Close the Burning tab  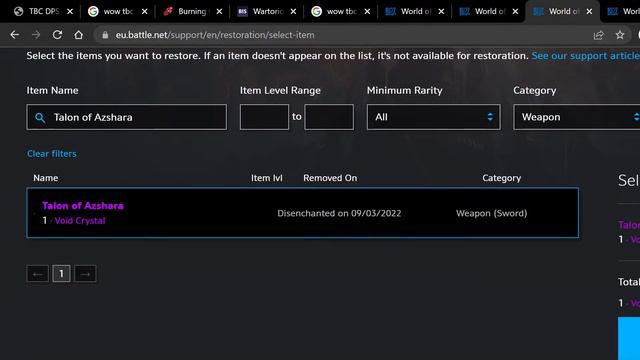tap(219, 11)
